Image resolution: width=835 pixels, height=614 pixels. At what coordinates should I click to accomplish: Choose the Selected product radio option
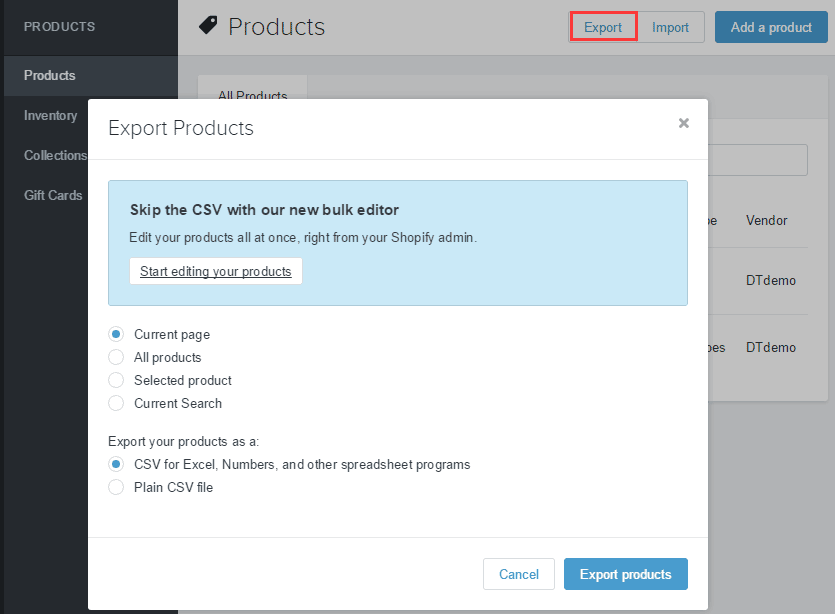pyautogui.click(x=116, y=381)
